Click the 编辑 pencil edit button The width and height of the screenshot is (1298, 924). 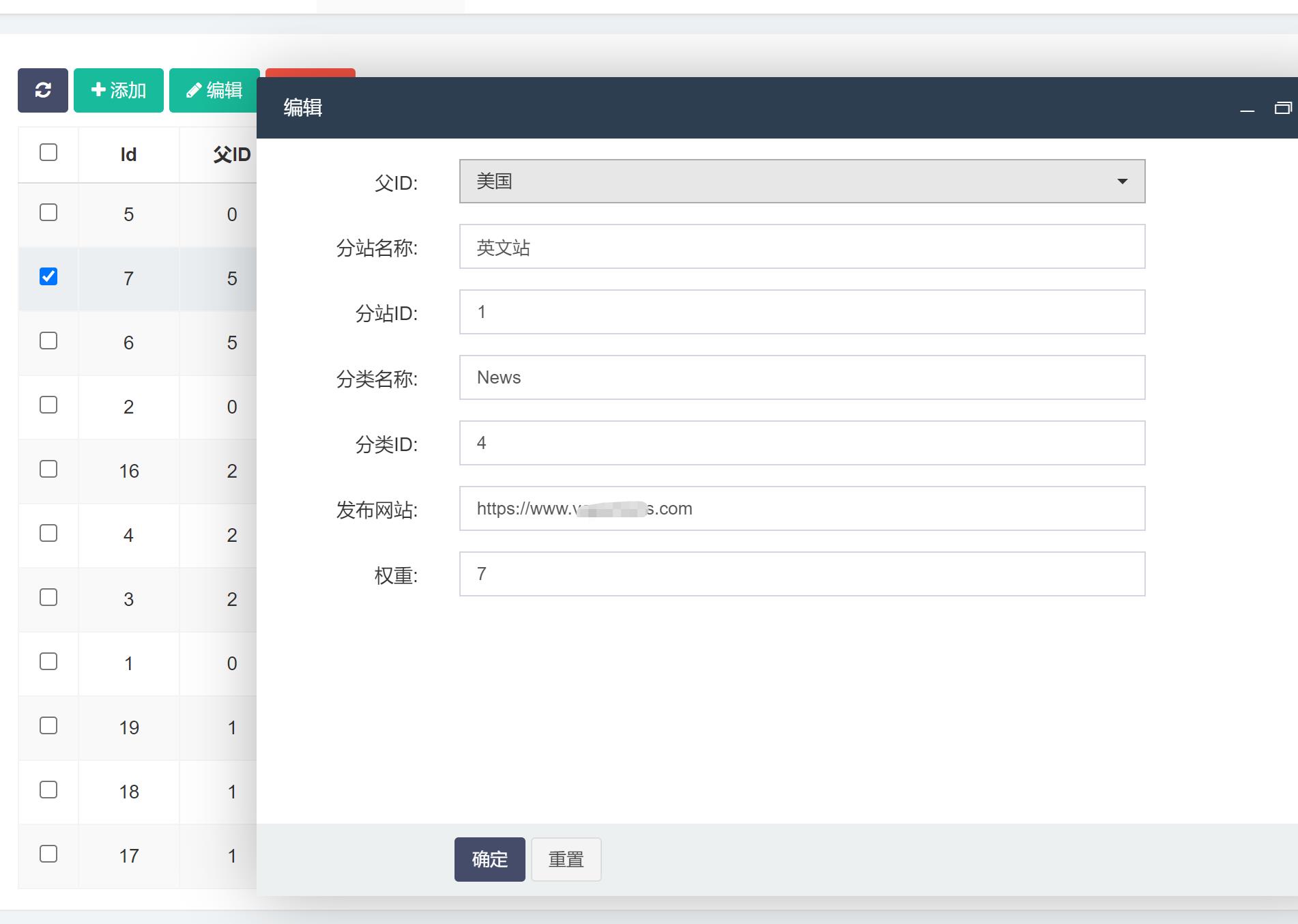click(x=214, y=90)
